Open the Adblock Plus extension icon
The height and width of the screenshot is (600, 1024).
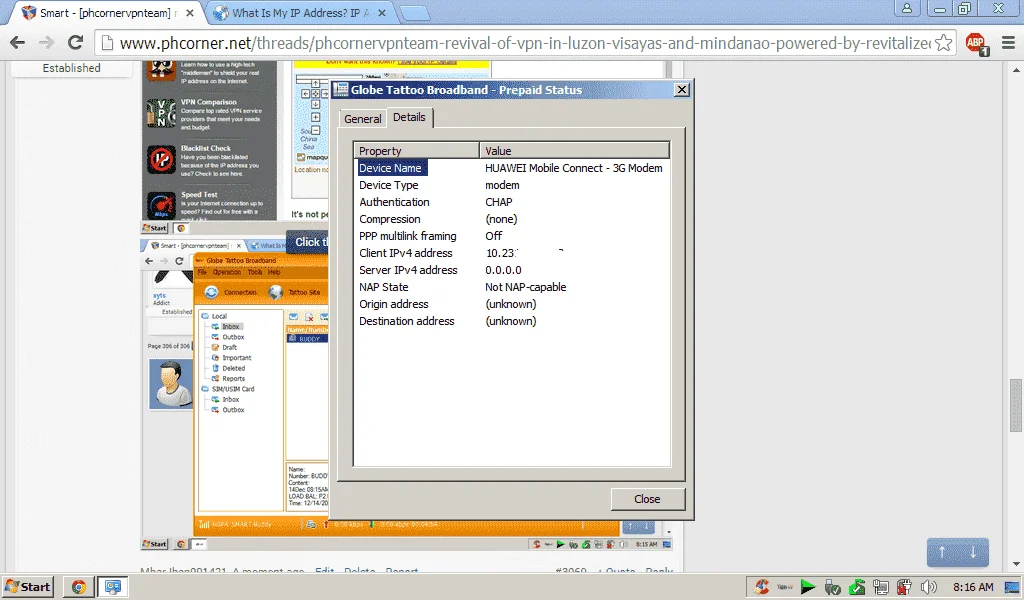(x=977, y=44)
